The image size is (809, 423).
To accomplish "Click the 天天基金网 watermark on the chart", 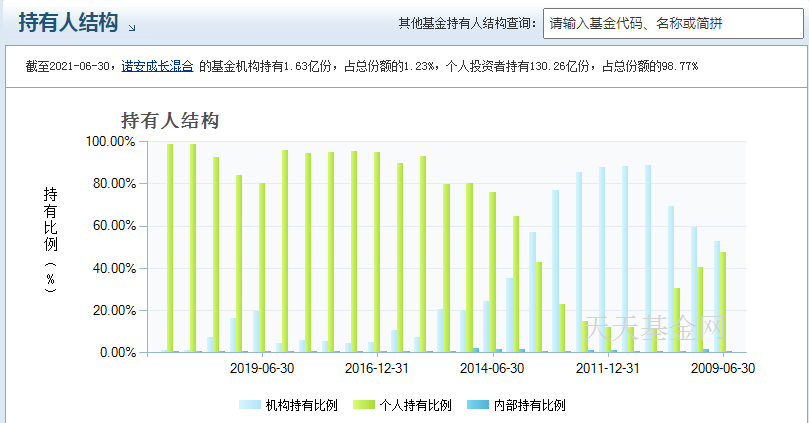I will [655, 327].
